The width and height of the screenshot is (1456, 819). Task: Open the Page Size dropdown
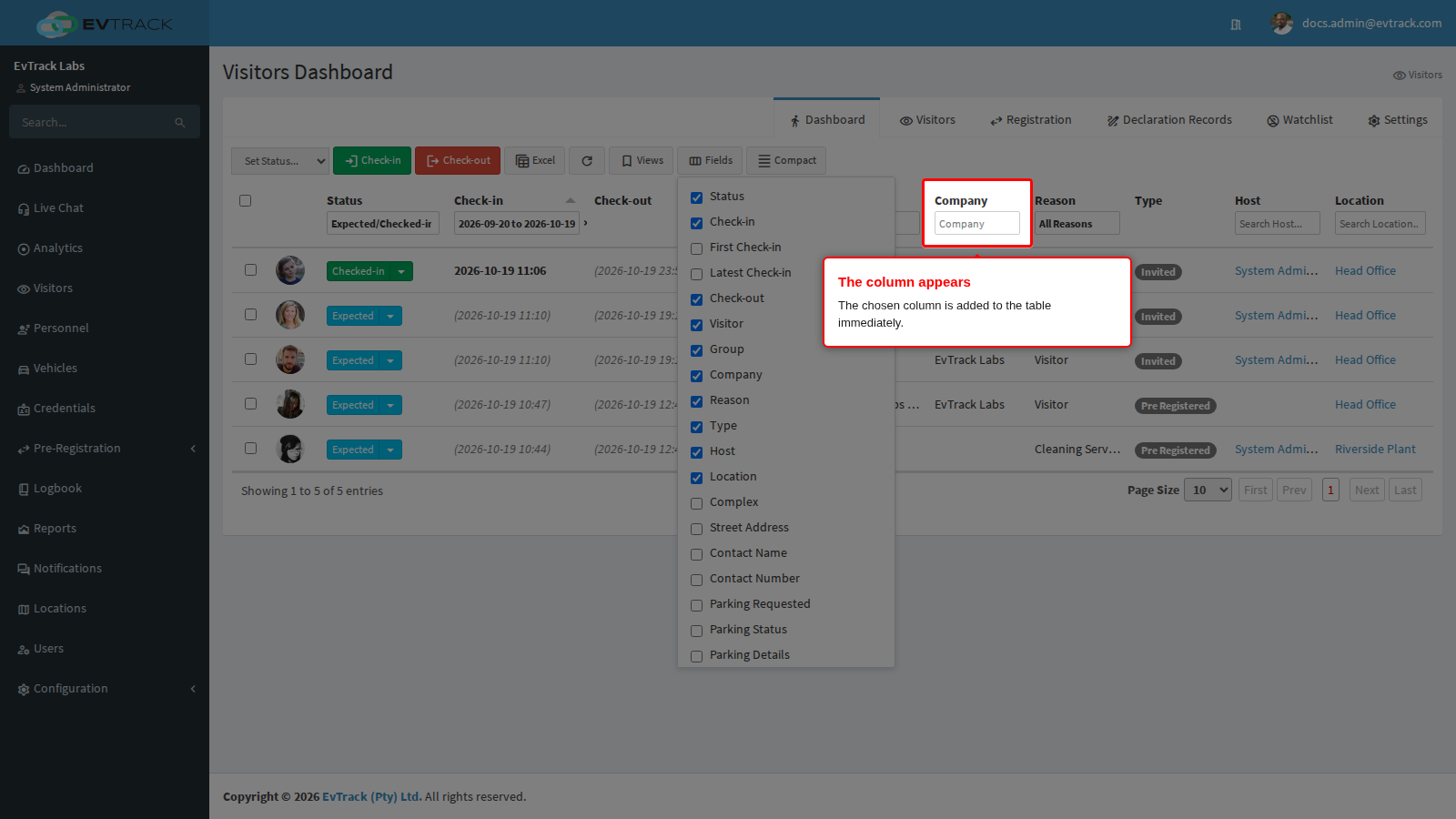[x=1208, y=490]
